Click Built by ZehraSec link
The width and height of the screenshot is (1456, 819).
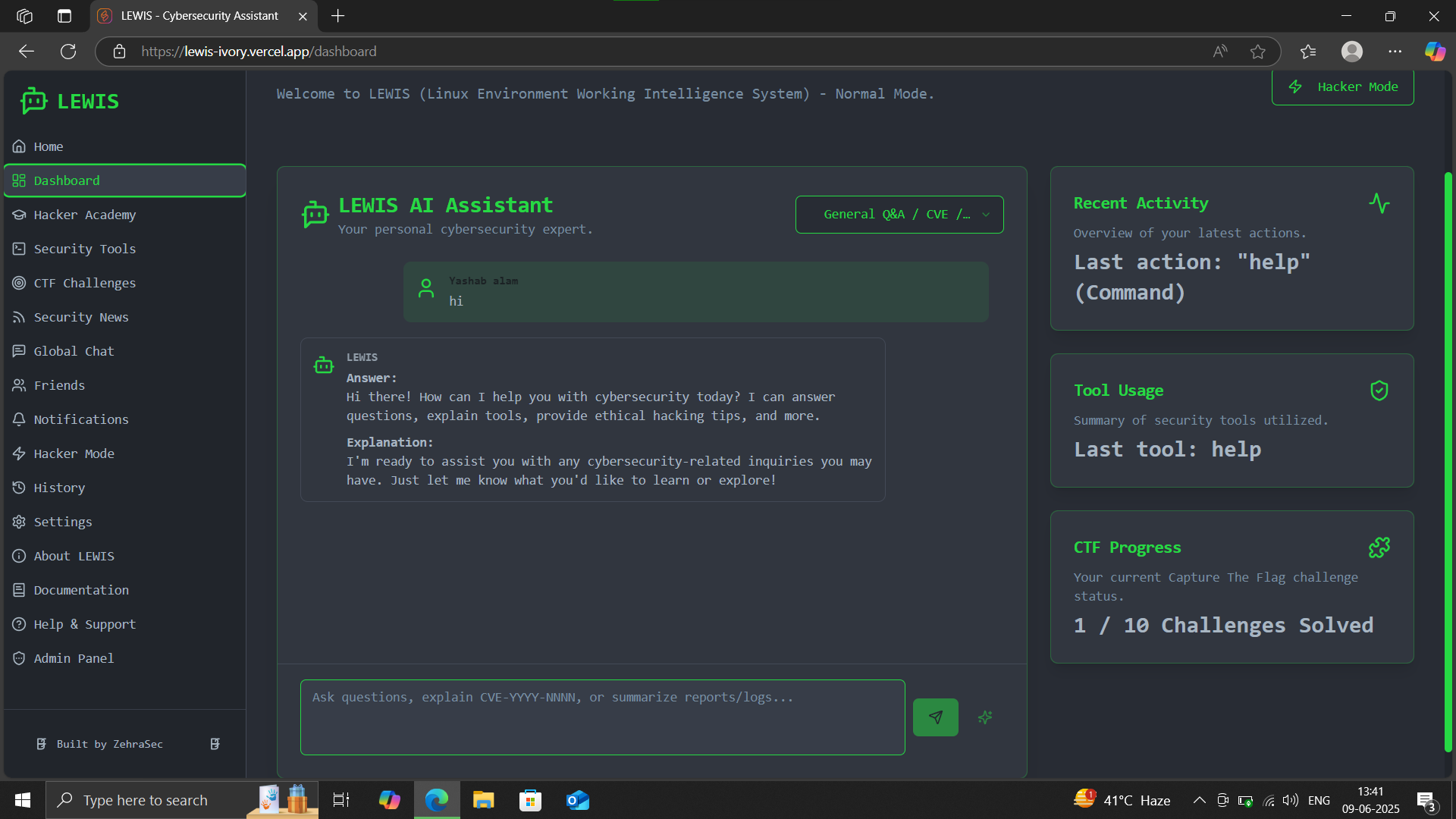coord(109,744)
